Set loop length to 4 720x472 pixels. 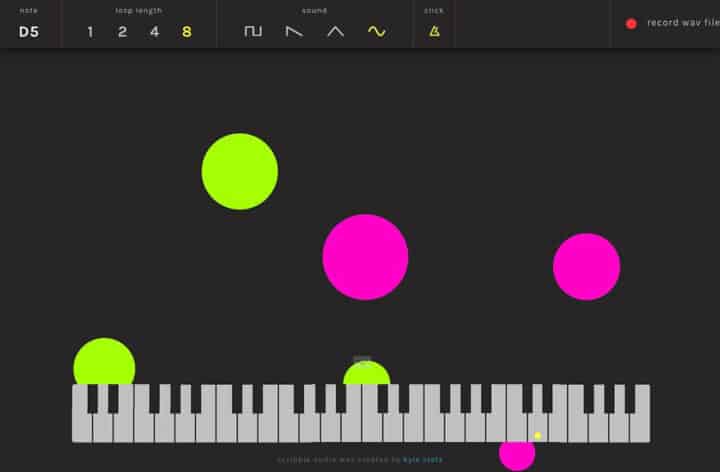(154, 31)
